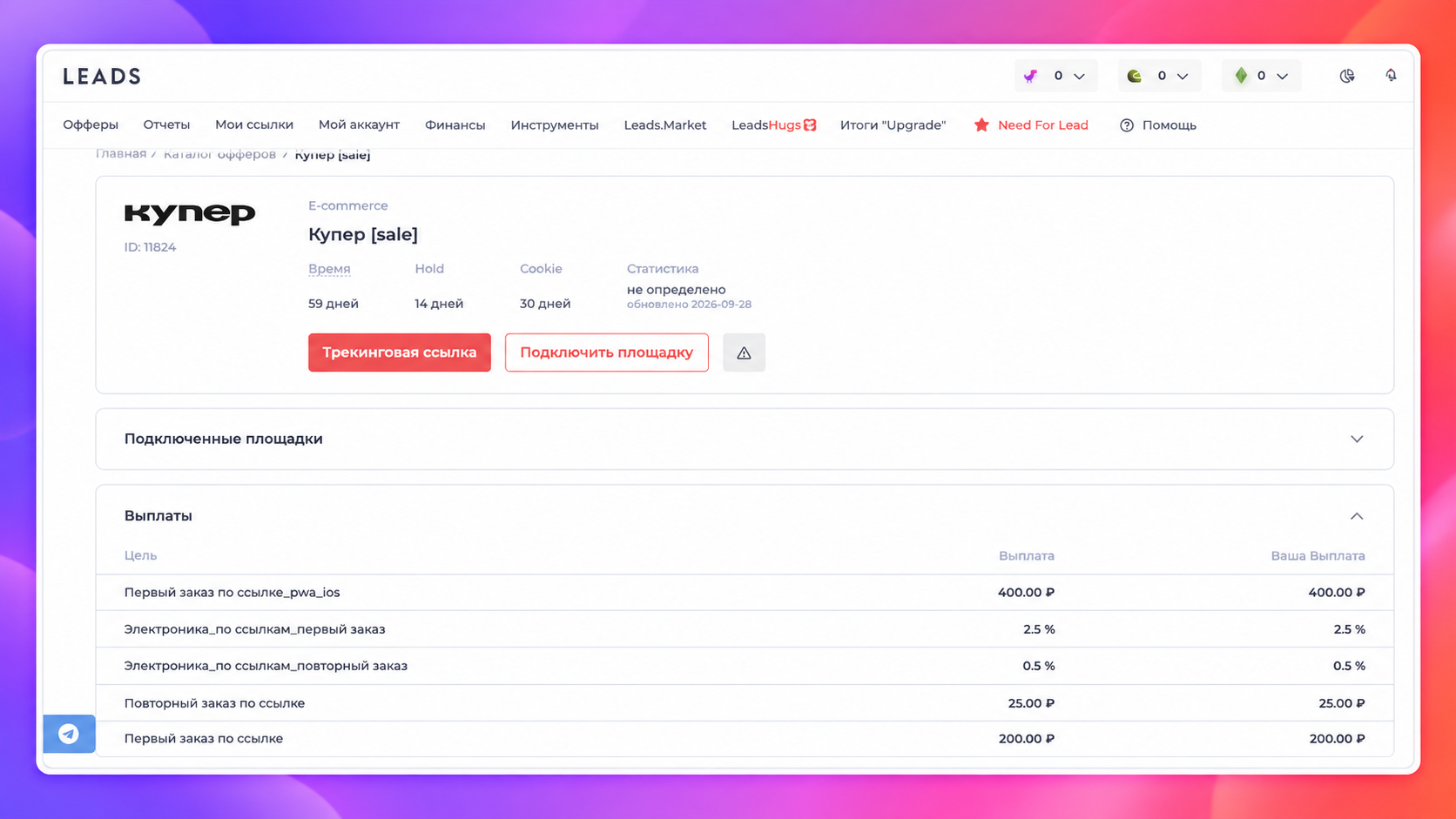The image size is (1456, 819).
Task: Click the red star icon
Action: (981, 125)
